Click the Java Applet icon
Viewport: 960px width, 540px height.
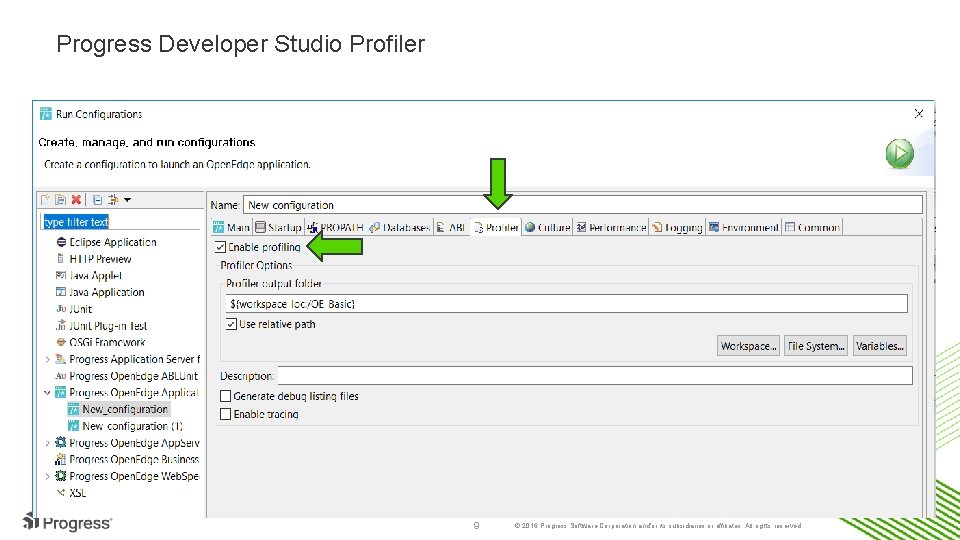pos(61,276)
